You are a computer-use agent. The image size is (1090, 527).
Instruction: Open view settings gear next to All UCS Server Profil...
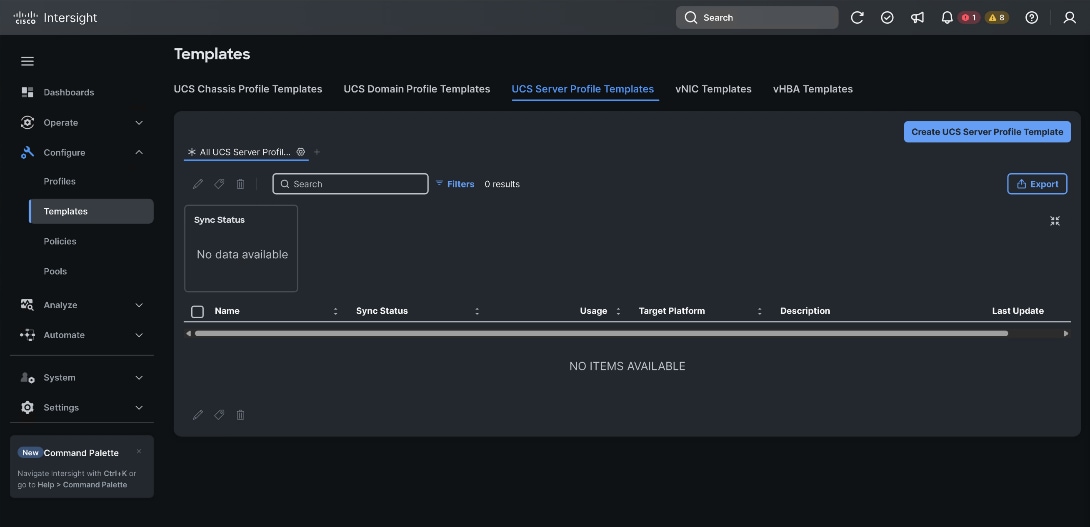coord(301,152)
